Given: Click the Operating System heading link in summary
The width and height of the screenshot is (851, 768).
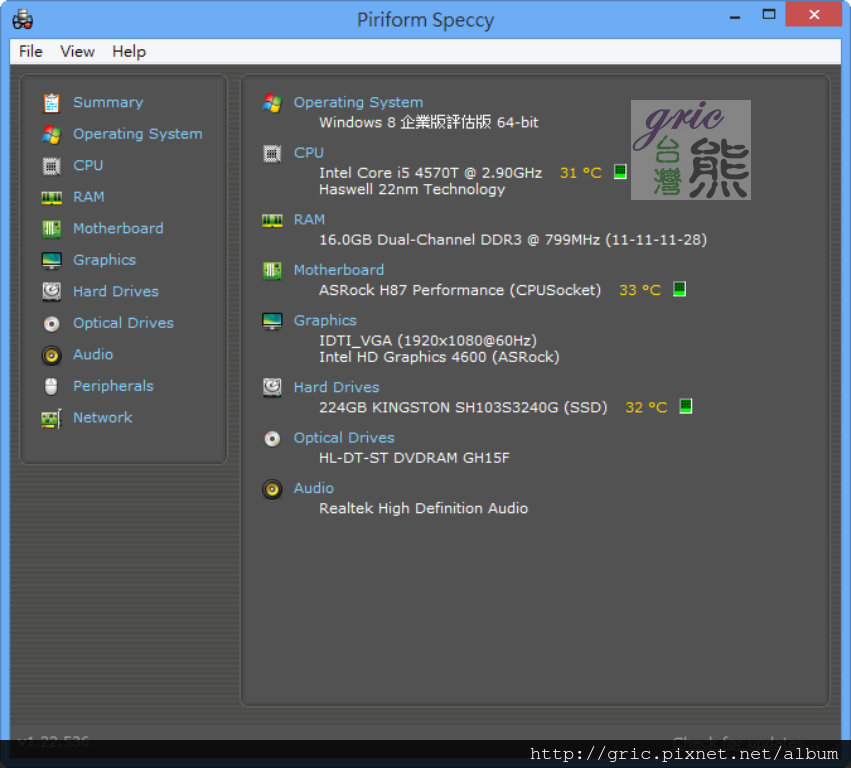Looking at the screenshot, I should (358, 103).
